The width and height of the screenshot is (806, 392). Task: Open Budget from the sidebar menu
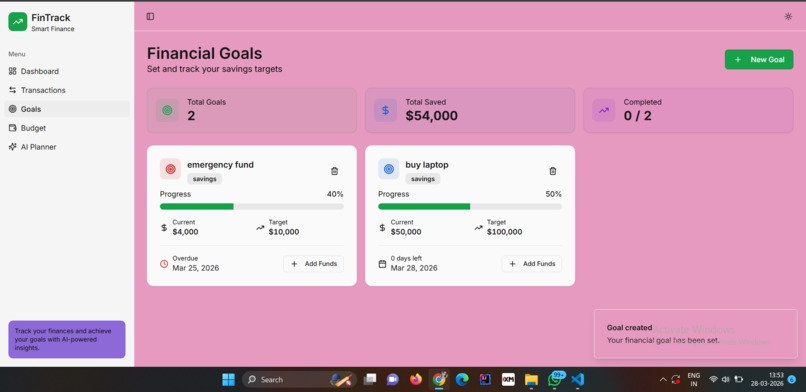pos(67,128)
